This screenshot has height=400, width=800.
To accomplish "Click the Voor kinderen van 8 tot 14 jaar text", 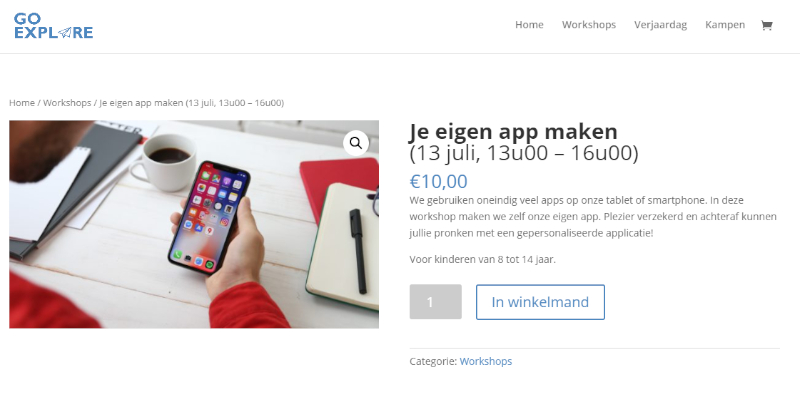I will tap(482, 259).
